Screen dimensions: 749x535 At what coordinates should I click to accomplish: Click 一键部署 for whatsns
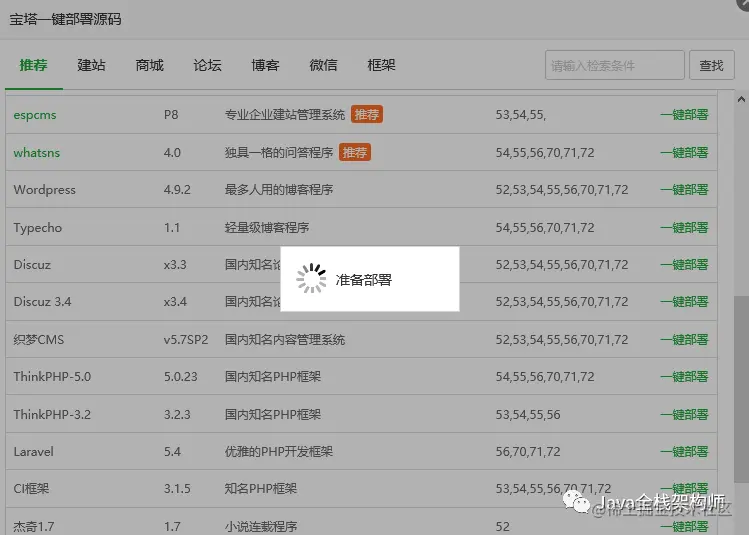point(684,152)
